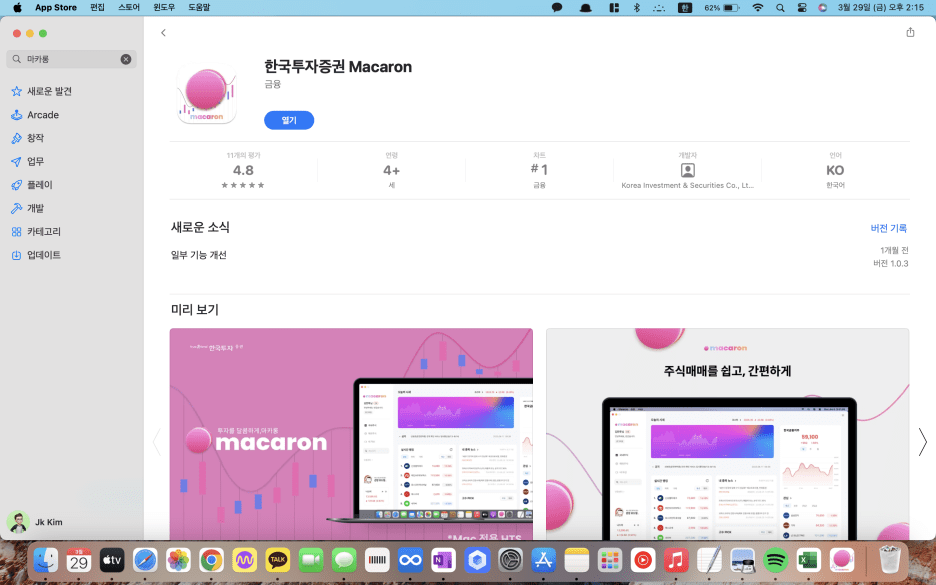This screenshot has width=936, height=585.
Task: Click the App Store icon in Dock
Action: click(543, 560)
